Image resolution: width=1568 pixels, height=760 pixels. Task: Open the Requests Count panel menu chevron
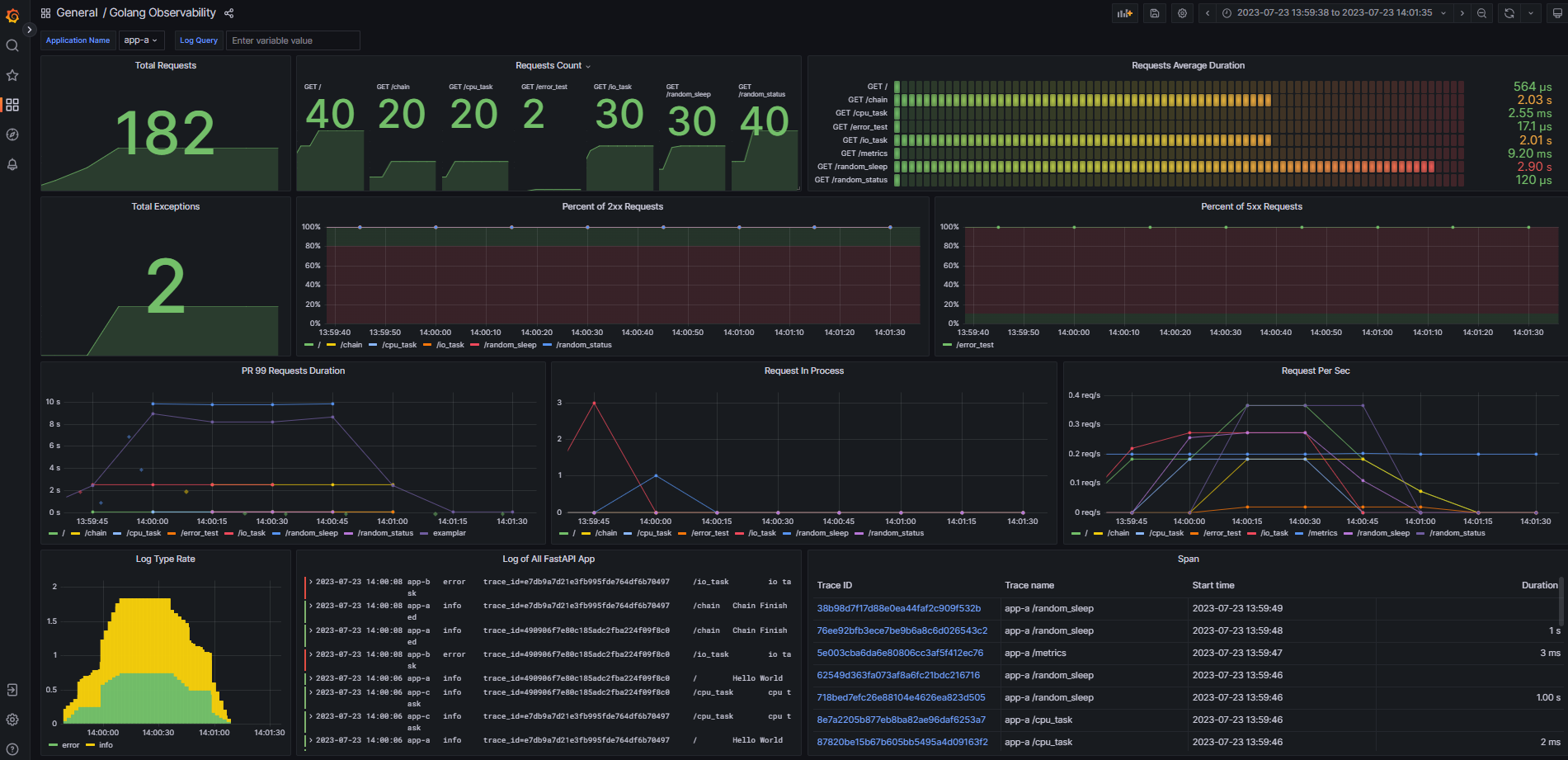(588, 66)
